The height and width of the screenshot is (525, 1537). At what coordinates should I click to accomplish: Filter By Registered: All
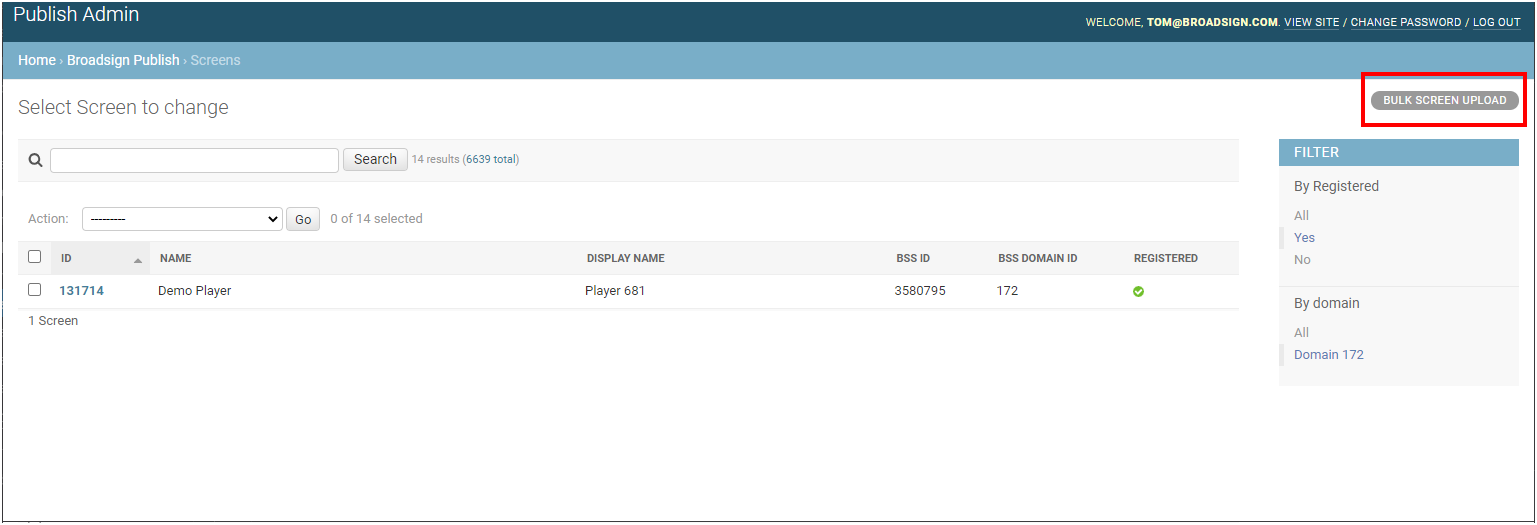[x=1301, y=216]
